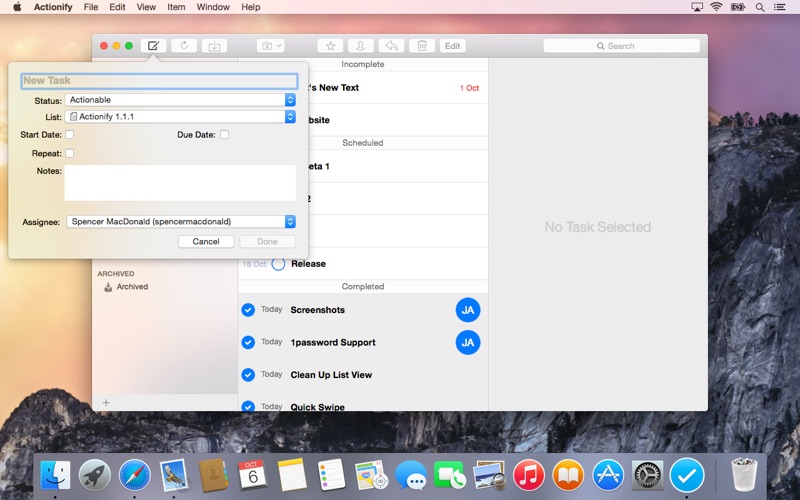
Task: Open Notes from the Dock
Action: coord(292,476)
